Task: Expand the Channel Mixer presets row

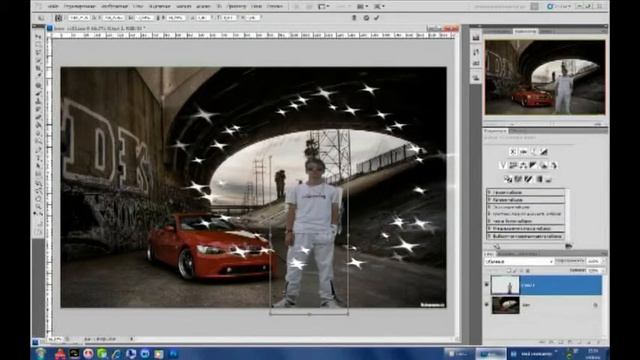Action: point(526,229)
